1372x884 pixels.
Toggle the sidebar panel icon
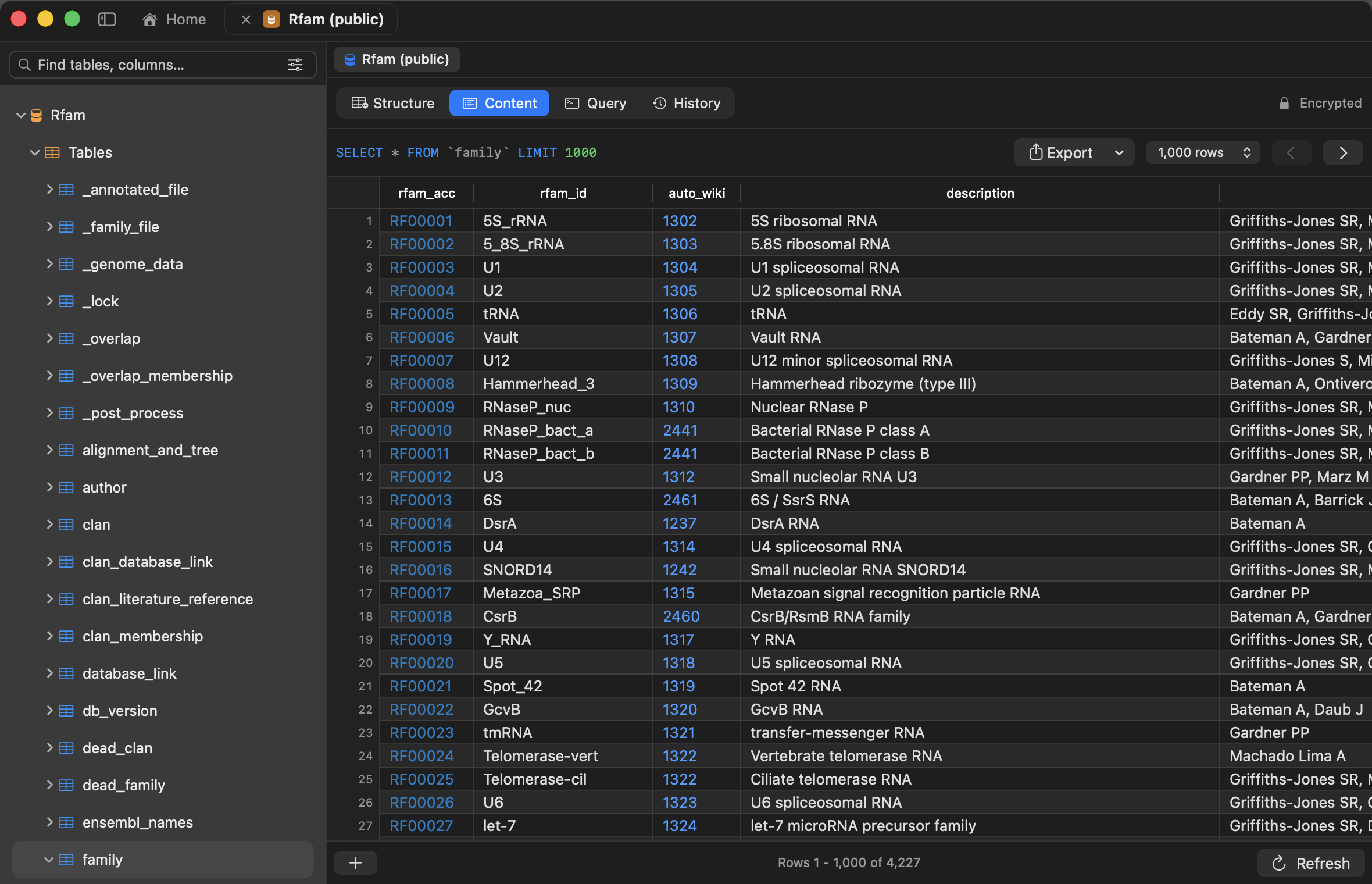[x=107, y=19]
